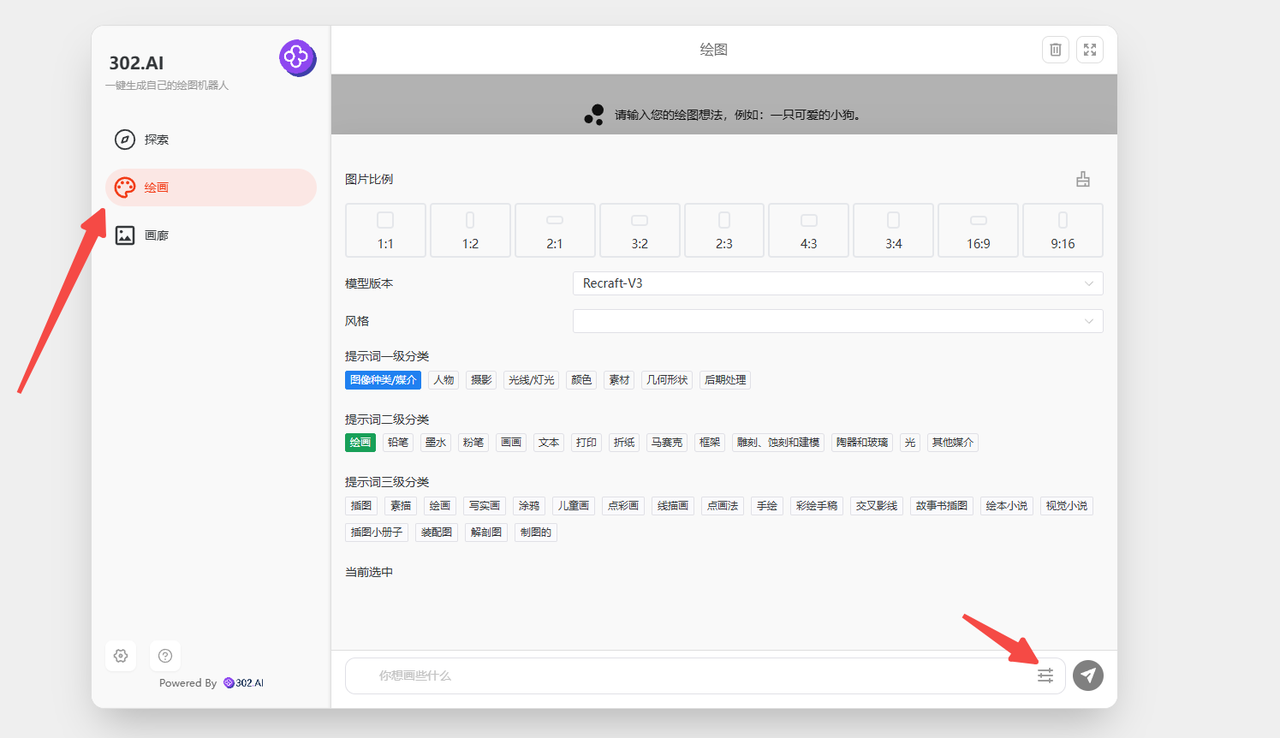Choose the 1:1 image ratio
Screen dimensions: 1280x738
[x=385, y=231]
